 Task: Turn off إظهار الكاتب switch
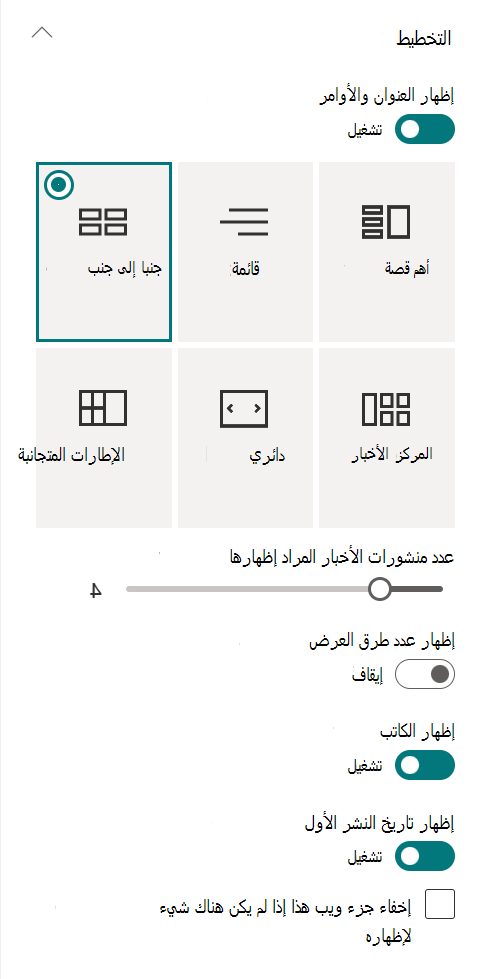pyautogui.click(x=425, y=765)
